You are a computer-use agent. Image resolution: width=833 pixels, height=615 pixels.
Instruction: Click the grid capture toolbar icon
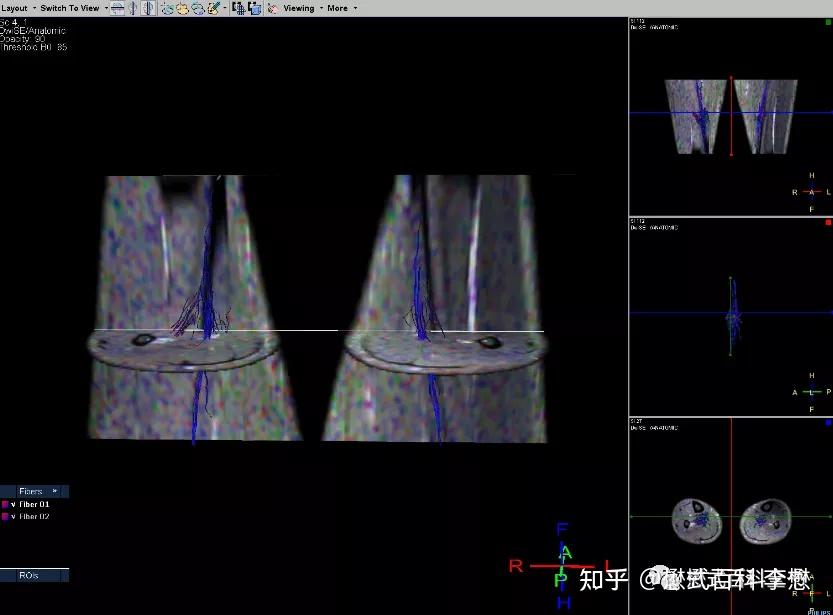(239, 8)
